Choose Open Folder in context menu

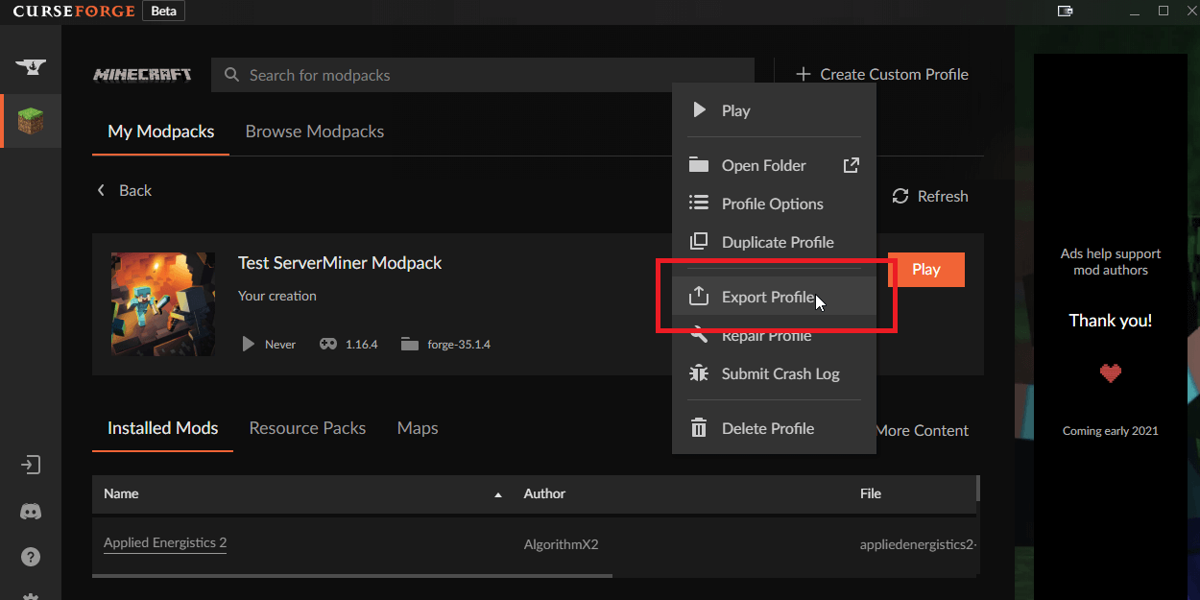[774, 166]
